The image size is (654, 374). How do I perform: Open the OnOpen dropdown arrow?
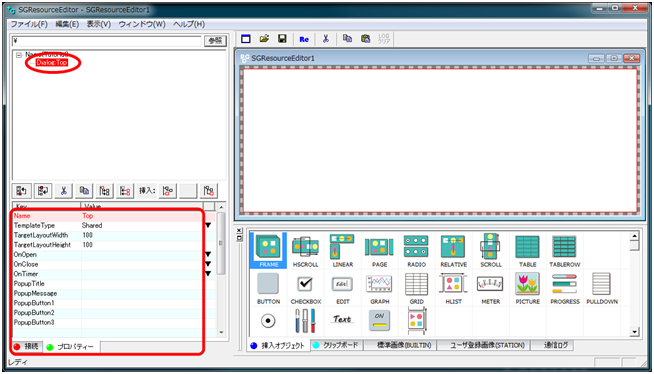208,254
